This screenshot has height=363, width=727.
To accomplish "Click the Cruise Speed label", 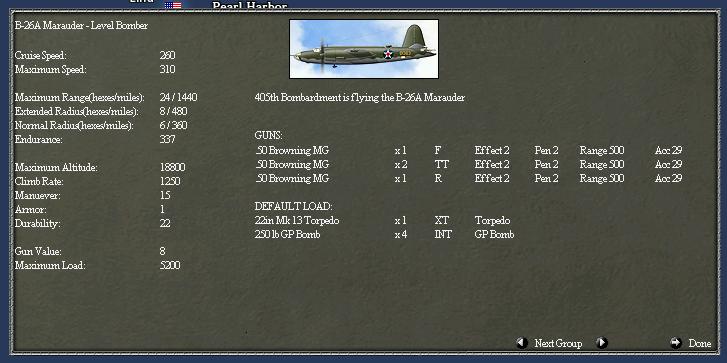I will point(41,56).
